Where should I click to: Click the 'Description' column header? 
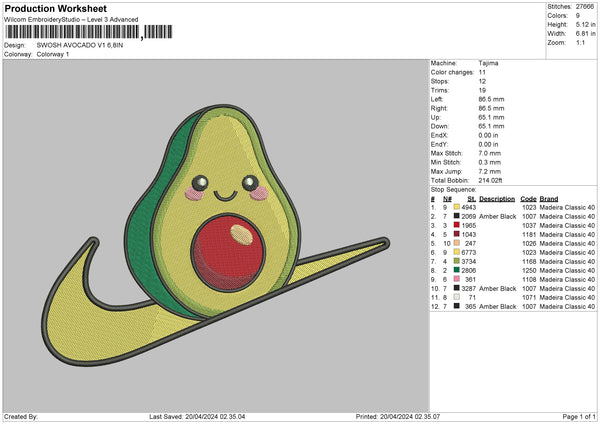click(x=497, y=199)
